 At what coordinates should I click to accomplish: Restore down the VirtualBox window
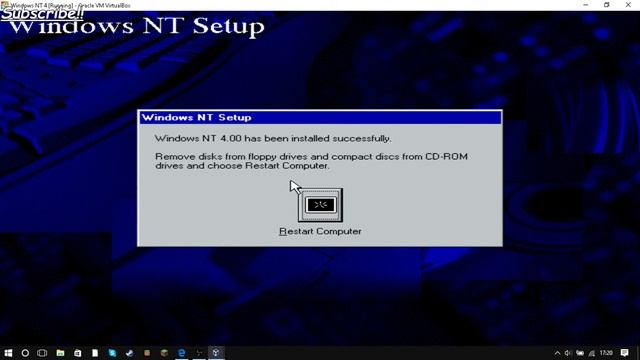click(x=607, y=5)
